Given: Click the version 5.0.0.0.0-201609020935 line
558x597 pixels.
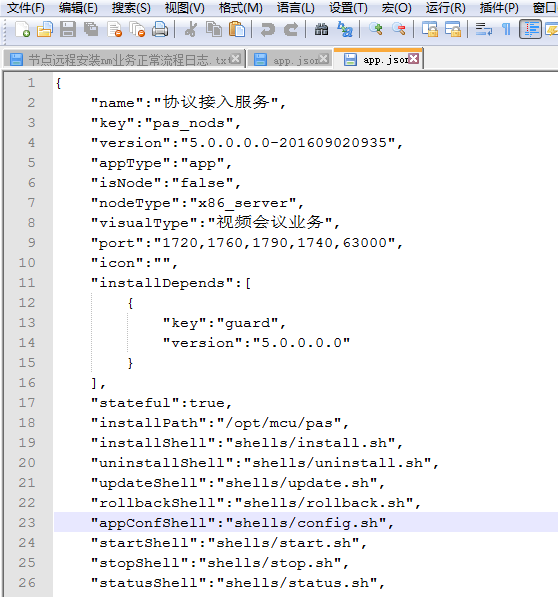Looking at the screenshot, I should 247,143.
